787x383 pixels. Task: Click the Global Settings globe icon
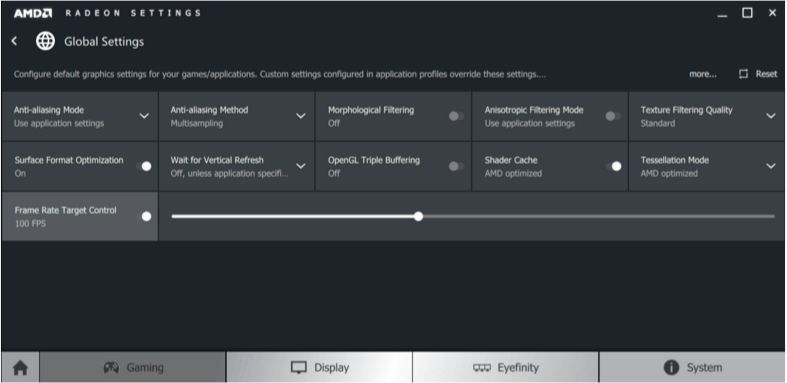tap(45, 41)
